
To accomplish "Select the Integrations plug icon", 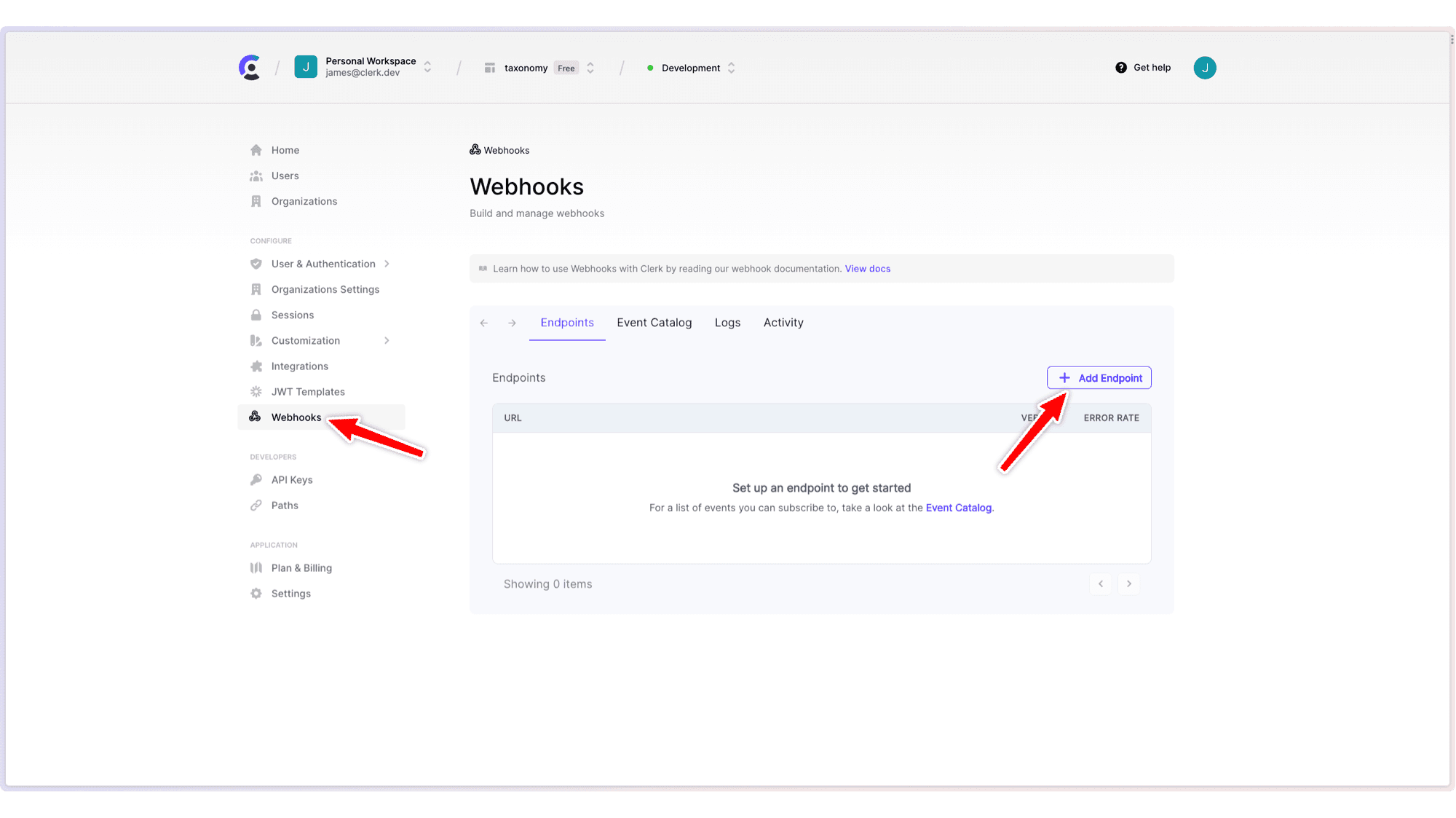I will (x=256, y=366).
